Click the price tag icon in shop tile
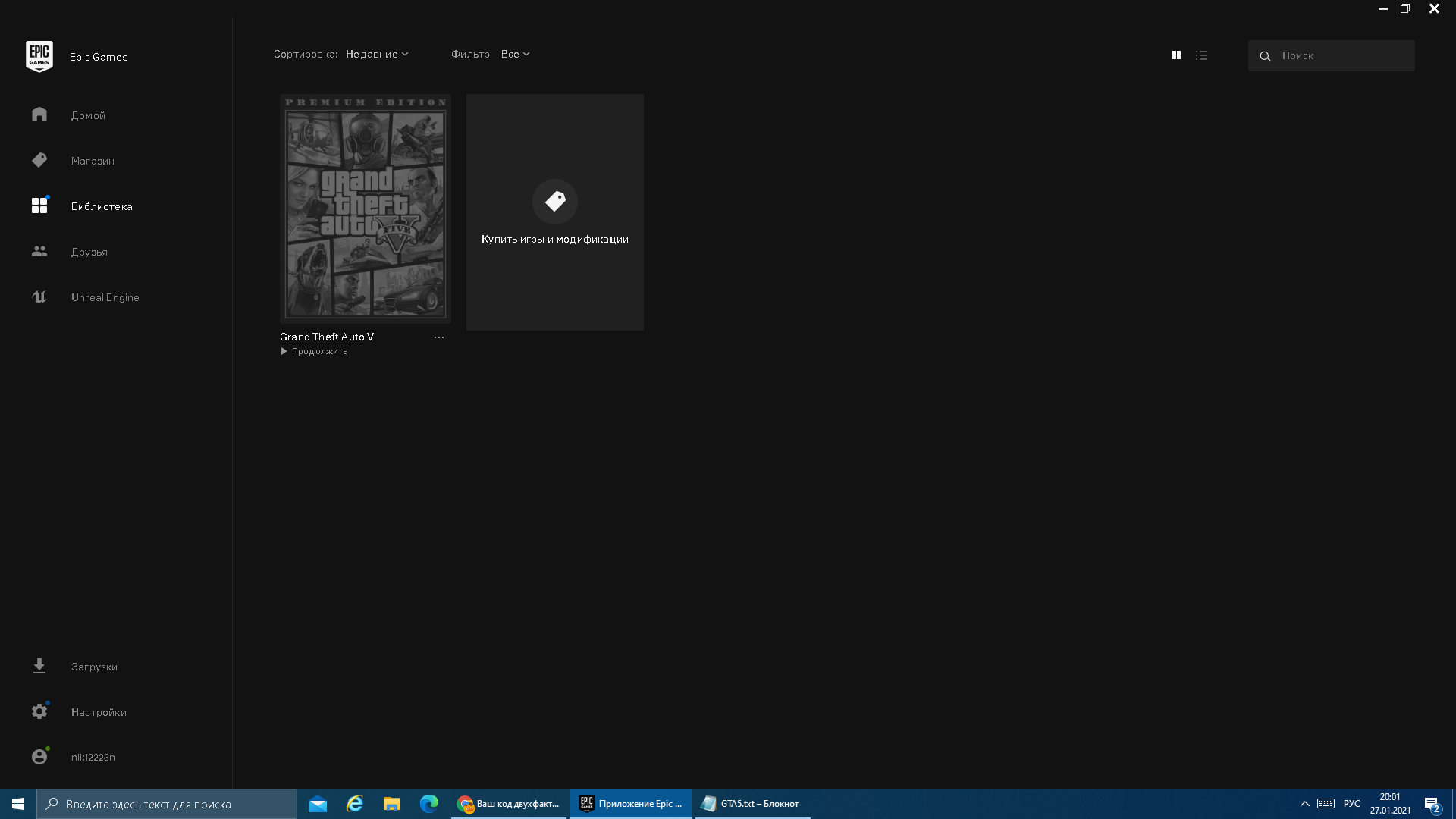Image resolution: width=1456 pixels, height=819 pixels. (x=555, y=201)
